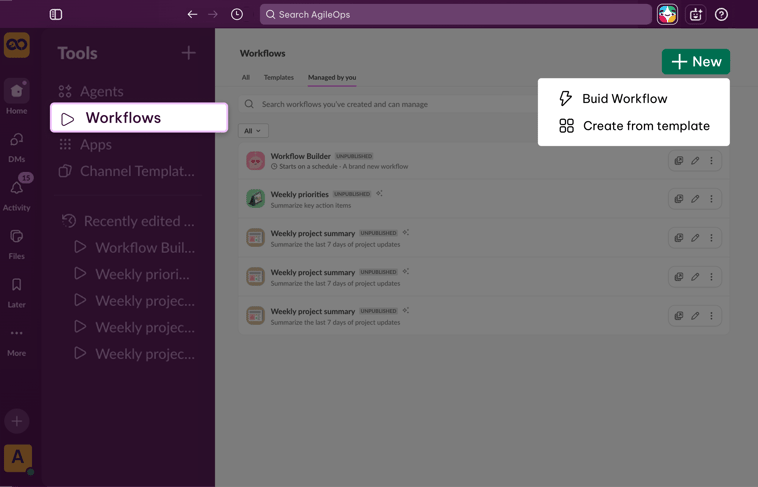Viewport: 758px width, 487px height.
Task: Click the round plus button in left rail
Action: 16,421
